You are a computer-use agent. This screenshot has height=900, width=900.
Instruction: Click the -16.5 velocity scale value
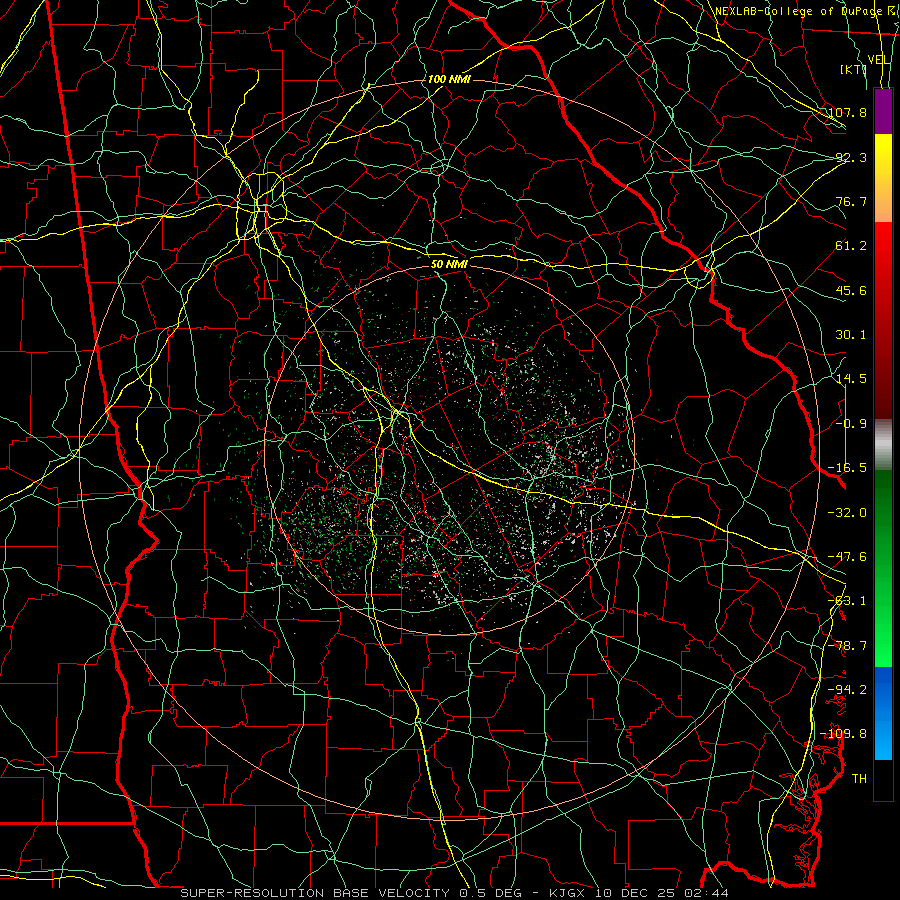[x=847, y=468]
